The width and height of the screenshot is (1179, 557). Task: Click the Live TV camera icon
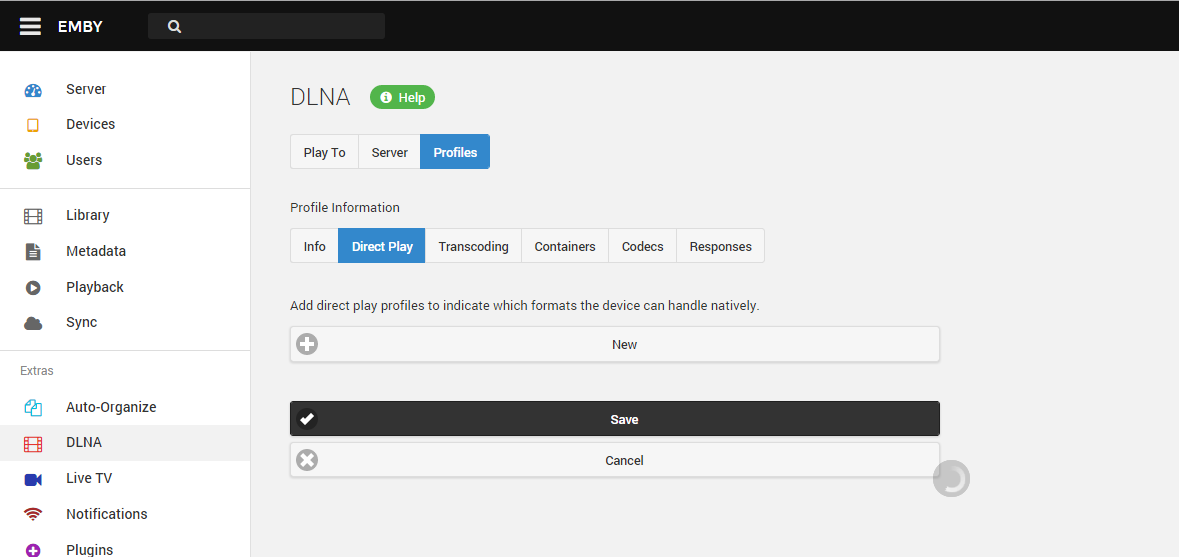33,480
